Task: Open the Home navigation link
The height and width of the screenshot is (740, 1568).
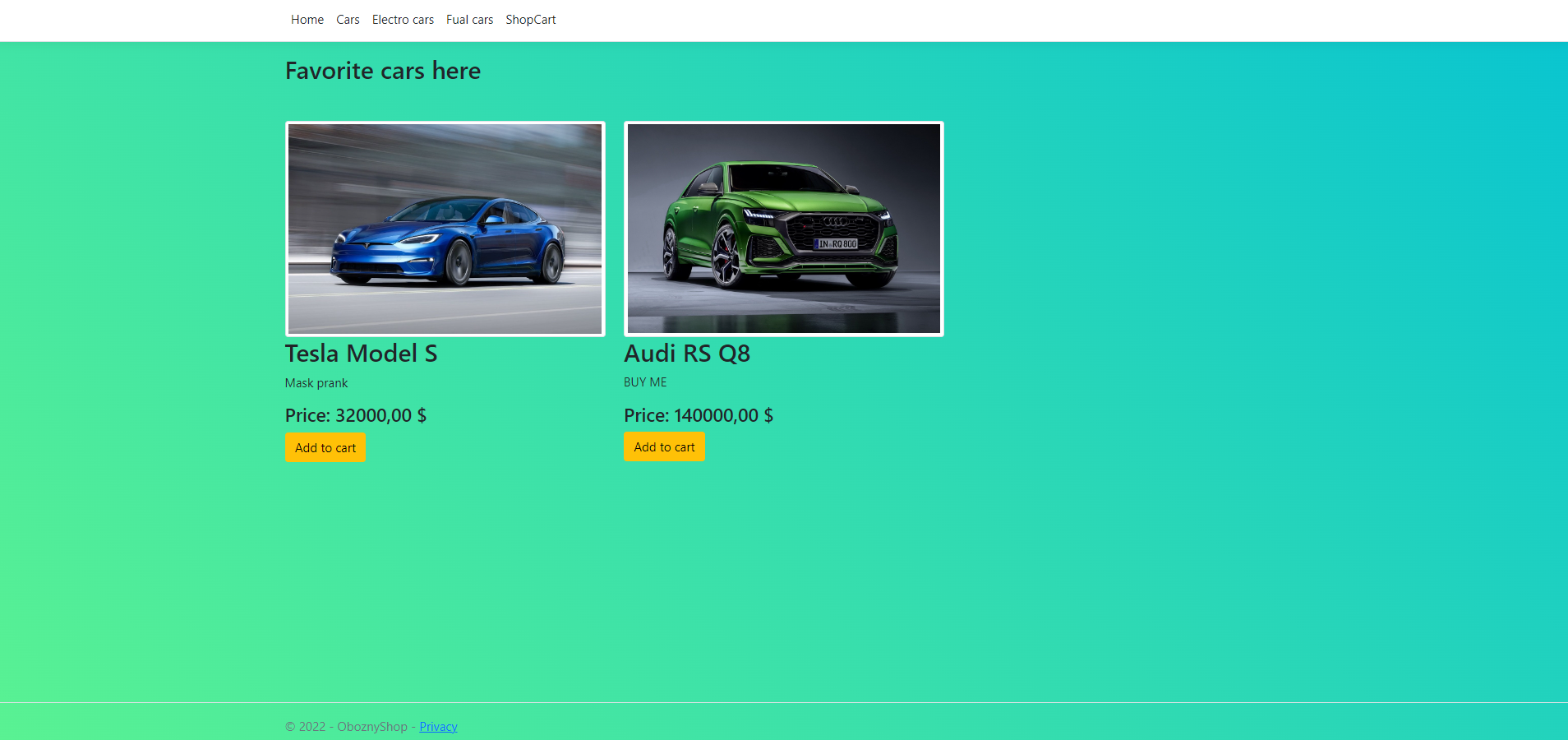Action: 307,19
